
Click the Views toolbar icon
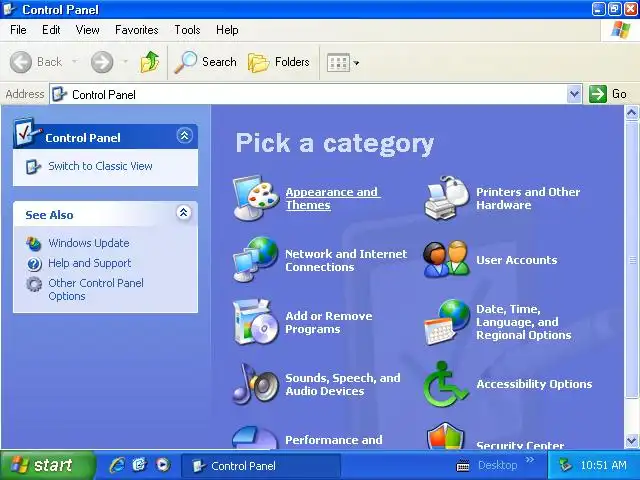338,62
